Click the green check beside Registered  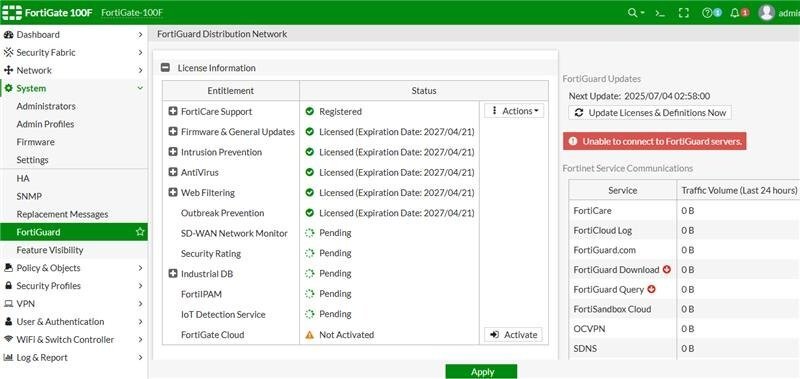pos(309,111)
